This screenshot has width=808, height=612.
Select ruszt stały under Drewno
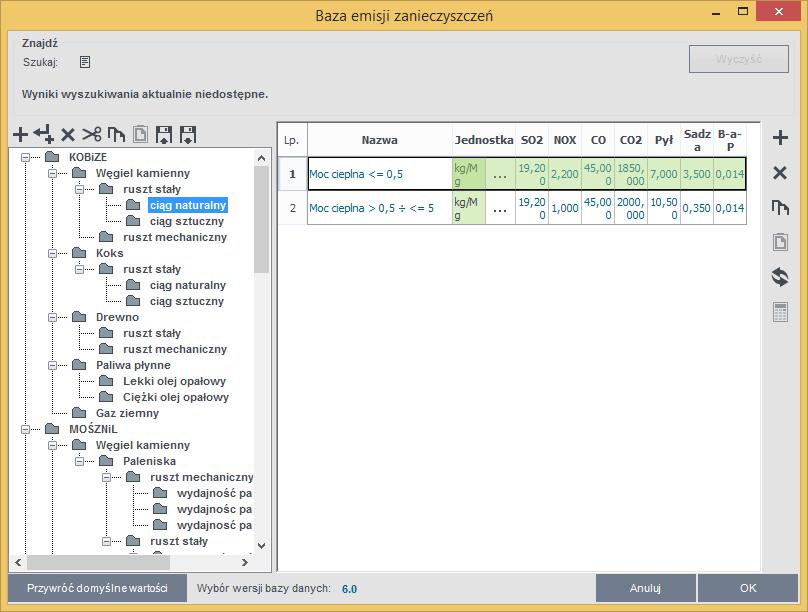(152, 333)
